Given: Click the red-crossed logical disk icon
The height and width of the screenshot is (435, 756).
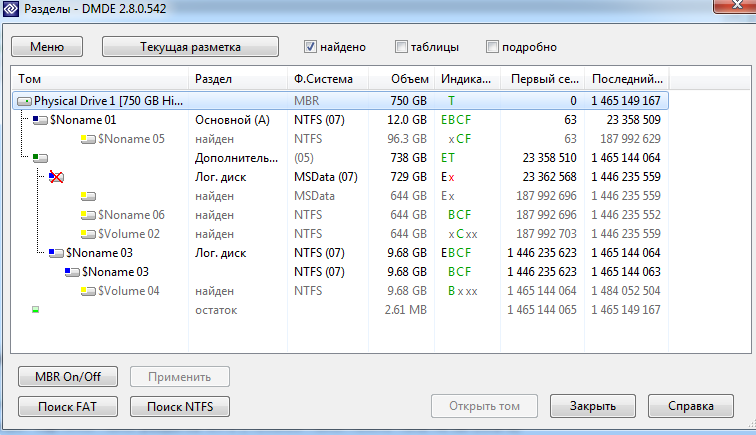Looking at the screenshot, I should coord(56,177).
